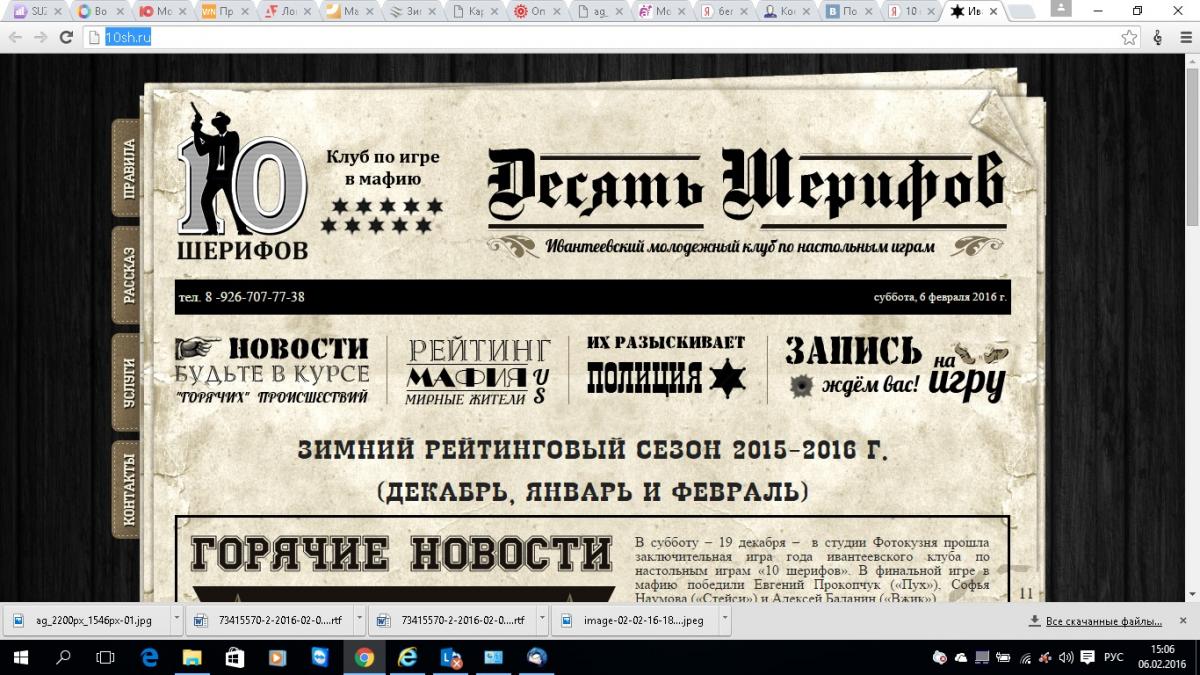1200x675 pixels.
Task: Switch to the КОНТАКТЫ side tab
Action: [x=127, y=490]
